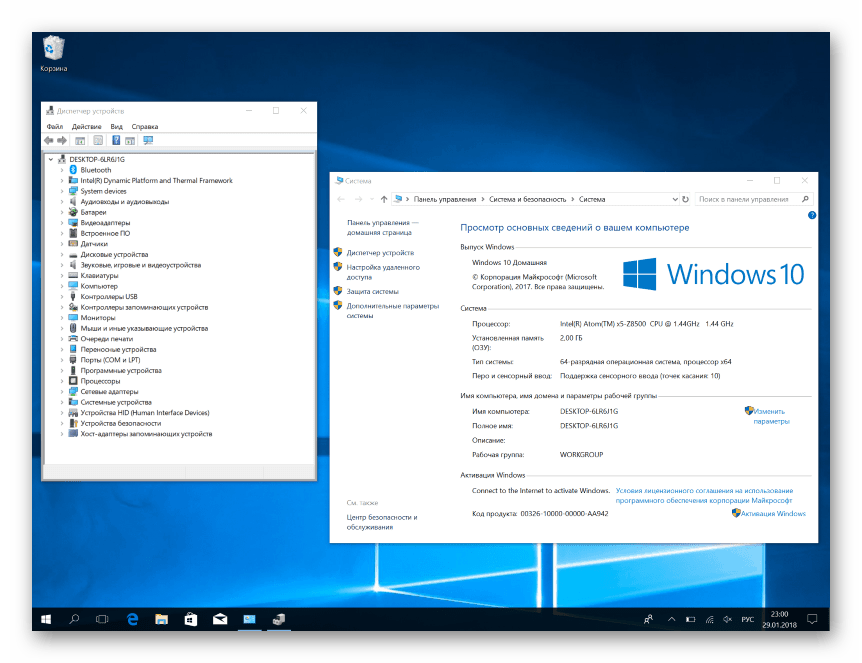This screenshot has height=663, width=862.
Task: Select Мыши и иные указывающие устройства row
Action: (144, 328)
